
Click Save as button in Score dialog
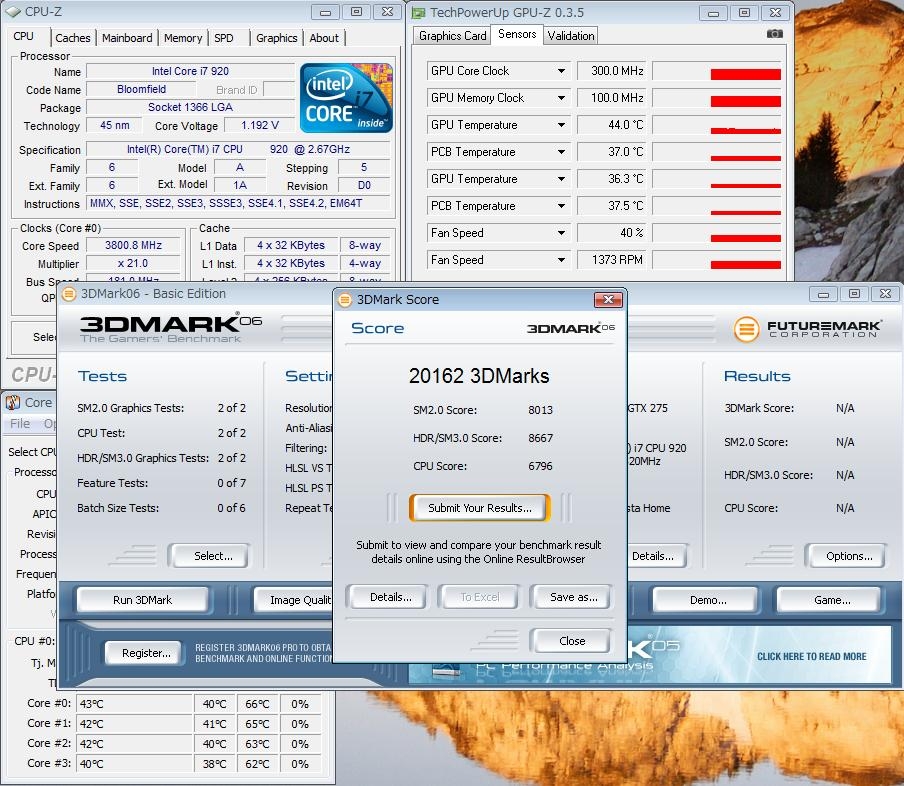click(x=573, y=597)
